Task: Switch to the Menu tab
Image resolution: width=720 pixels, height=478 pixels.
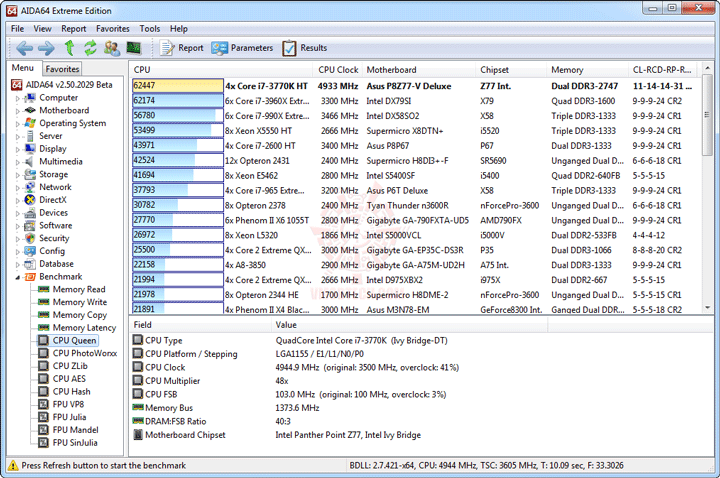Action: pyautogui.click(x=23, y=68)
